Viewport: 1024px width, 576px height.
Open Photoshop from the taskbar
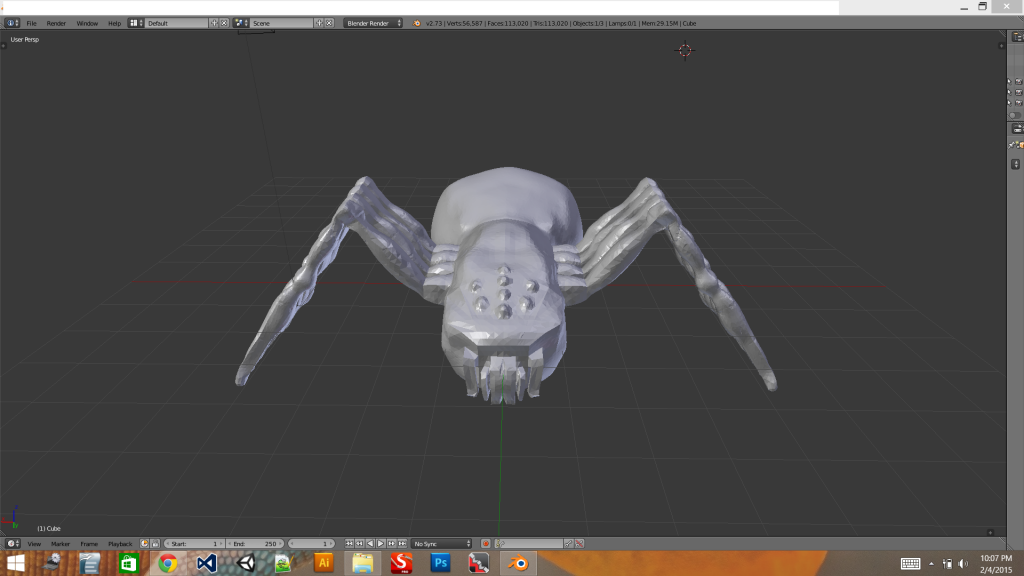tap(441, 563)
